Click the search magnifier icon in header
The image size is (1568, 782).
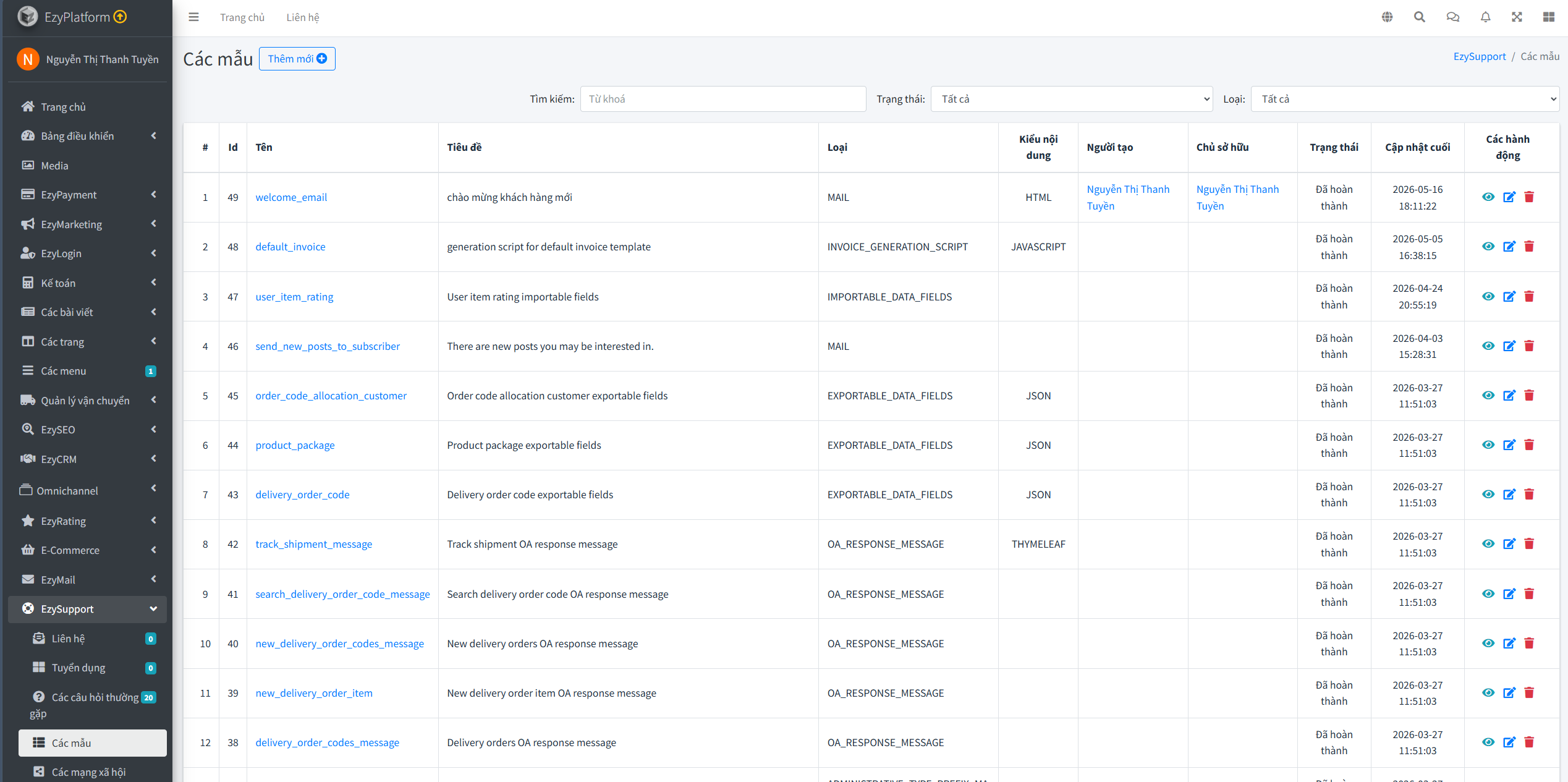coord(1420,17)
